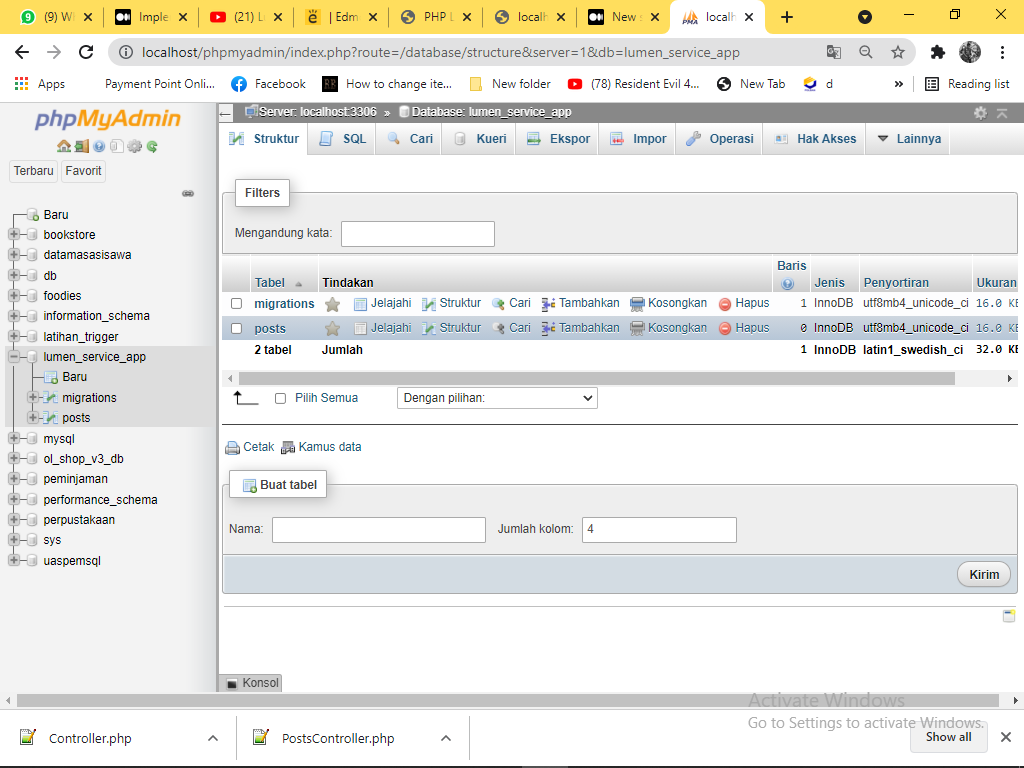The image size is (1024, 768).
Task: Open the Konsol panel at the bottom
Action: 251,682
